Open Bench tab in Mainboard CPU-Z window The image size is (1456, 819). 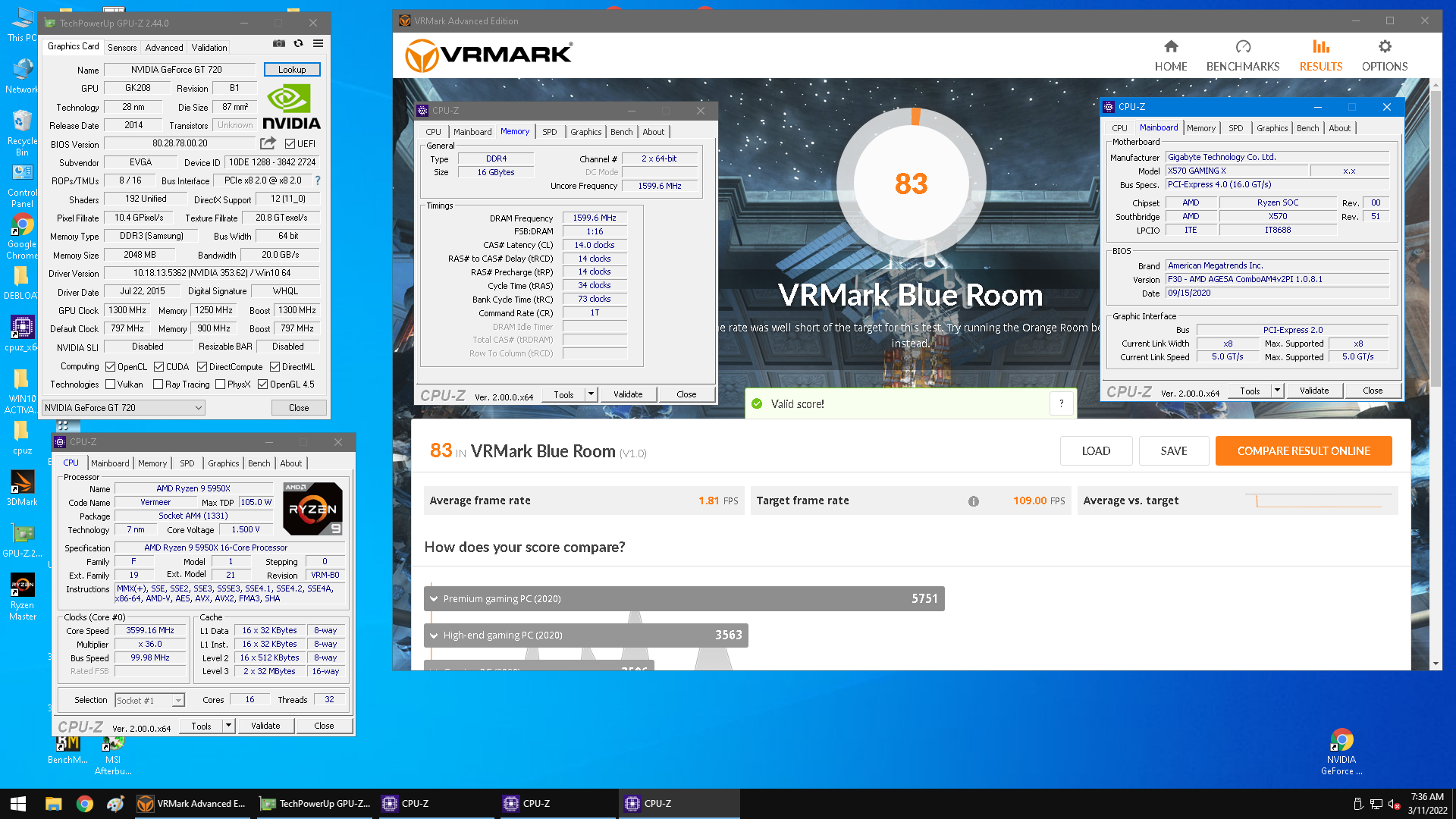coord(1307,128)
